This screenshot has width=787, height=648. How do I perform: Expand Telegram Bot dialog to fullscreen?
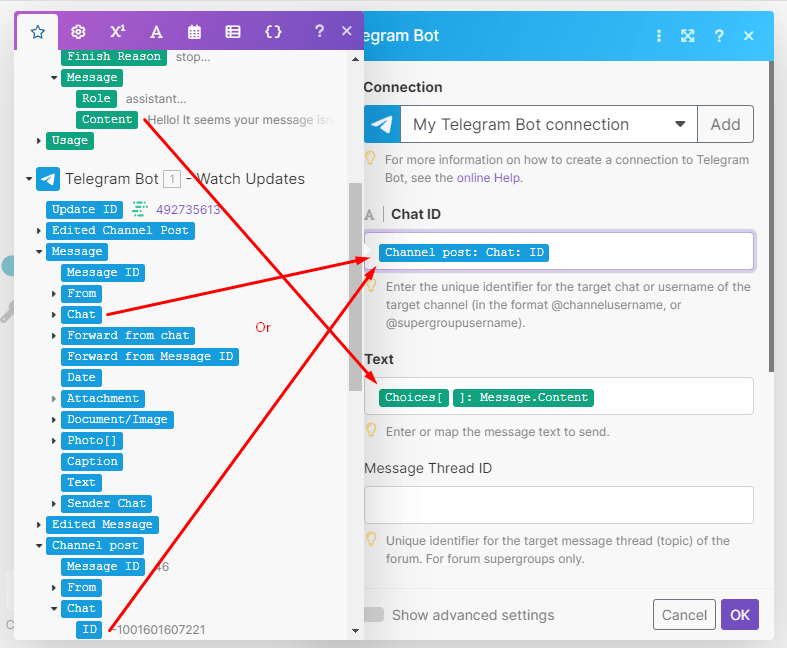click(x=688, y=36)
